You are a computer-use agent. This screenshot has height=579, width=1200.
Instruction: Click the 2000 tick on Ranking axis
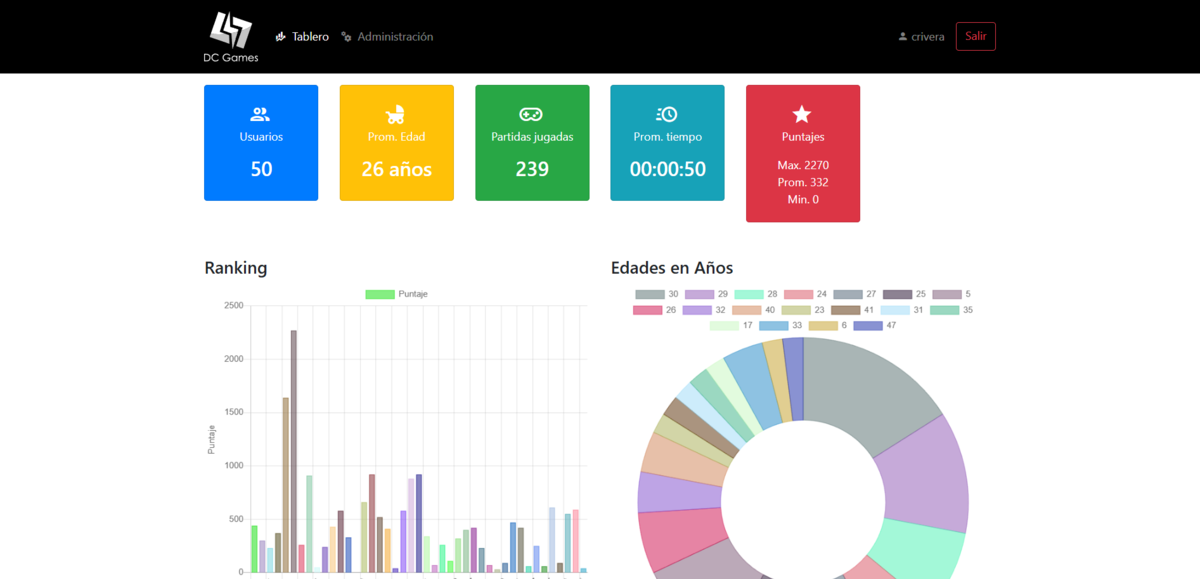(233, 359)
